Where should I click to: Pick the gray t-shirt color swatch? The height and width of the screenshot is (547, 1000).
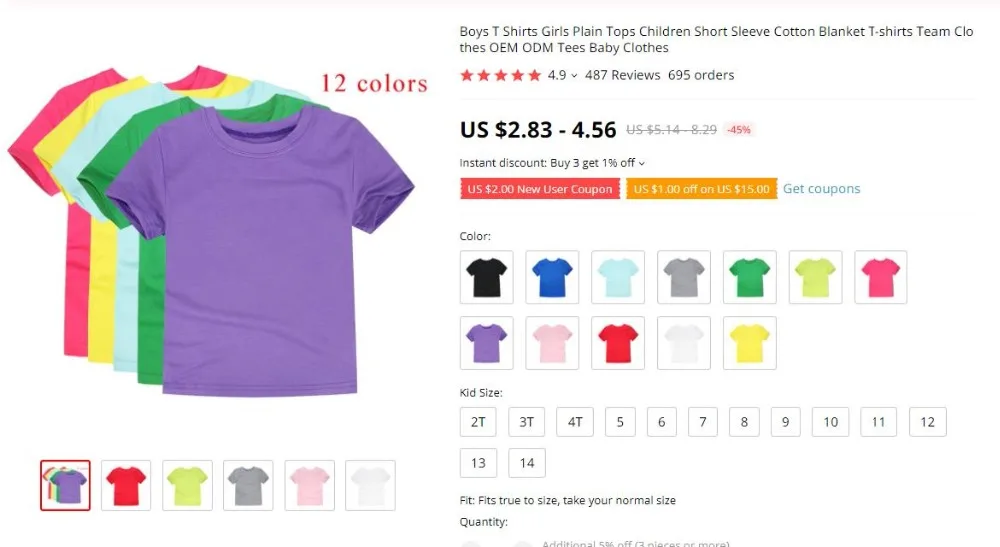click(684, 277)
